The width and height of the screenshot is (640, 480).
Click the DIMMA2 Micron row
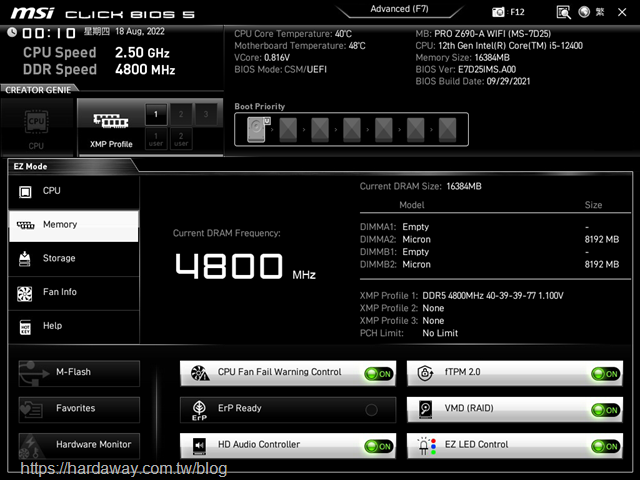tap(489, 240)
